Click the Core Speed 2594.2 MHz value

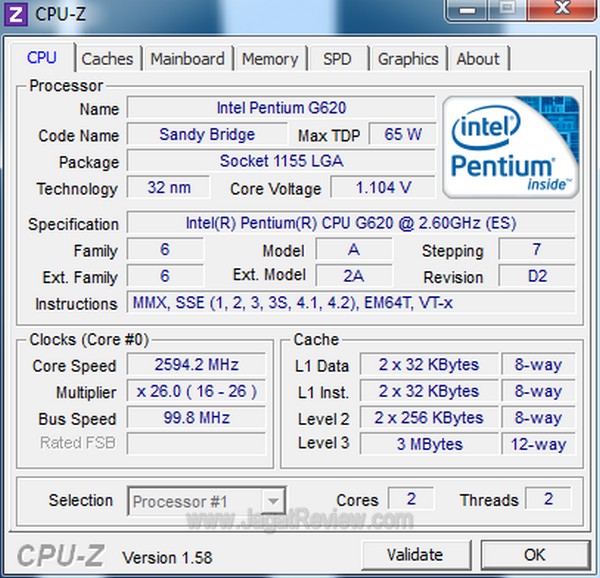[x=196, y=365]
